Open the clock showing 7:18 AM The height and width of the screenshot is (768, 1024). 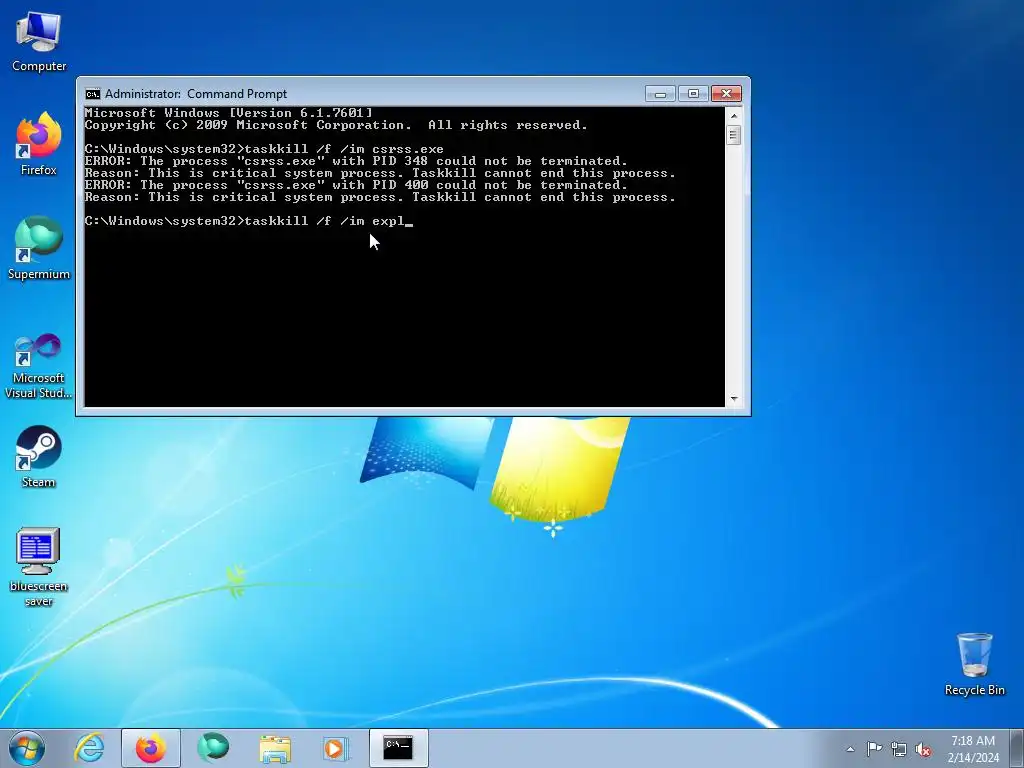(x=973, y=749)
